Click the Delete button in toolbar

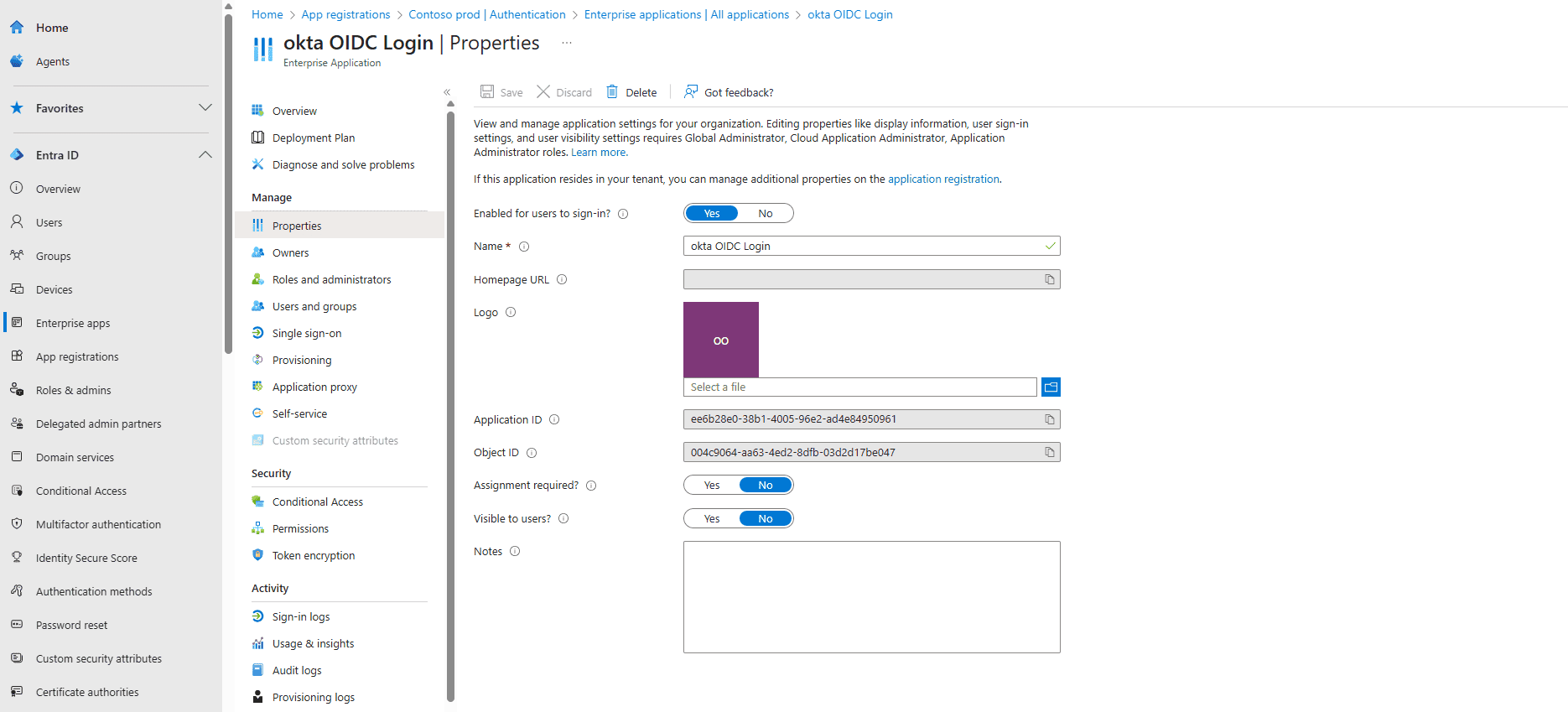631,92
